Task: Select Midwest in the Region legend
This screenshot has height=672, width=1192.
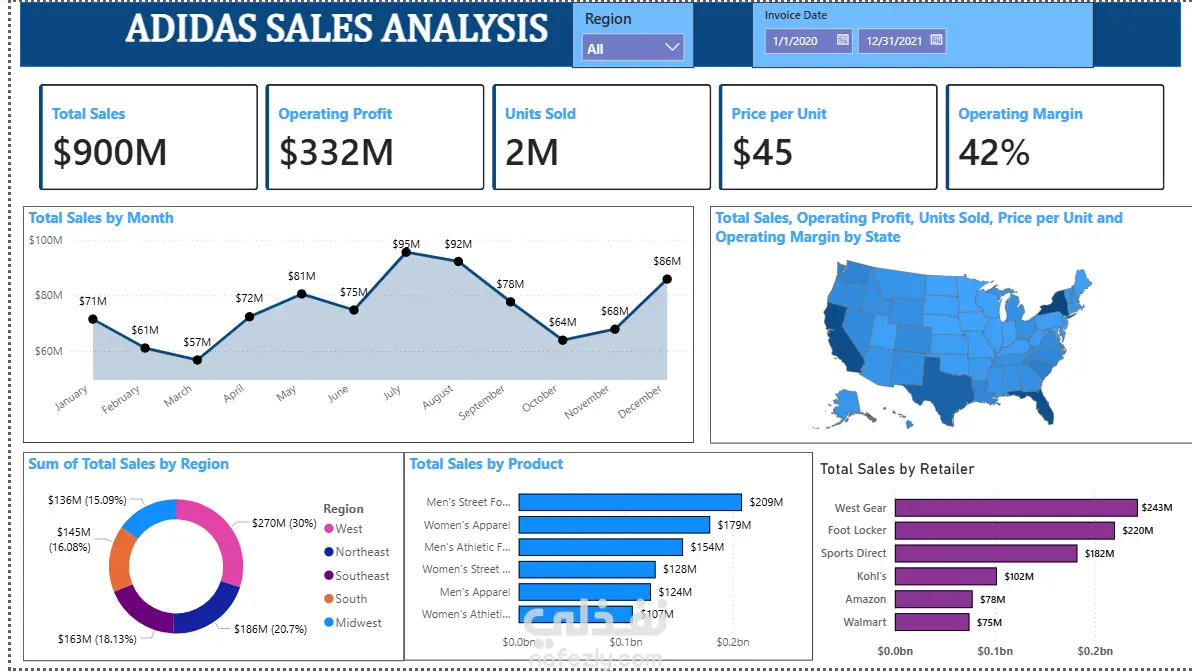Action: click(x=353, y=623)
